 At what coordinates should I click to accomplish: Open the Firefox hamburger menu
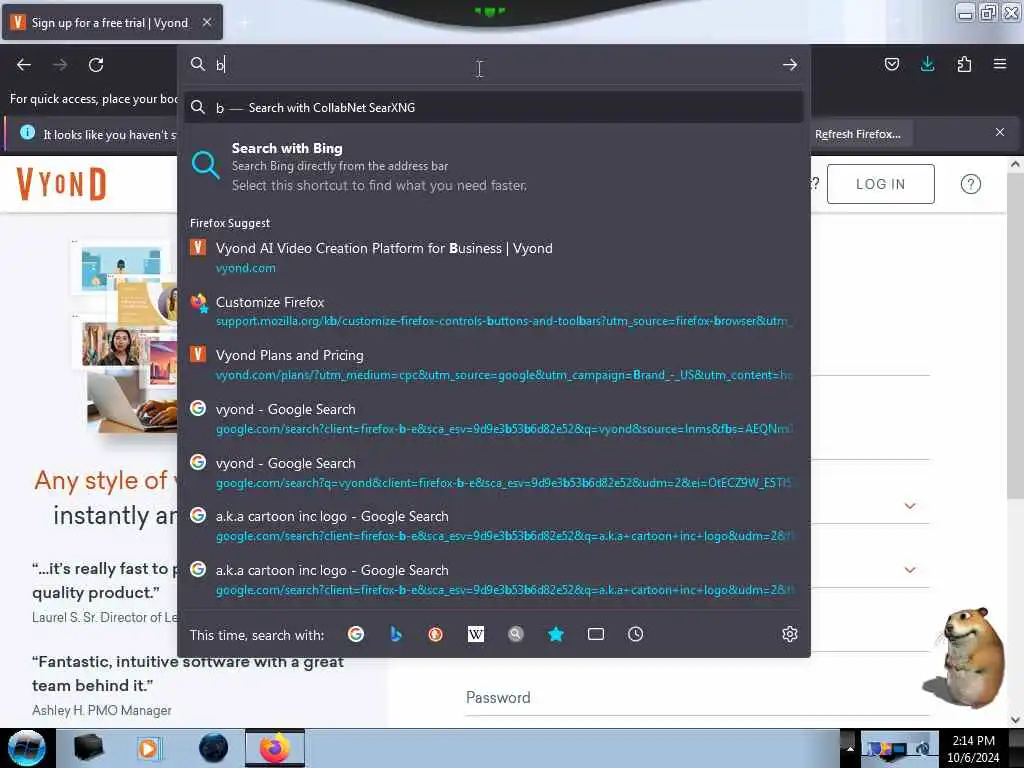tap(1000, 64)
